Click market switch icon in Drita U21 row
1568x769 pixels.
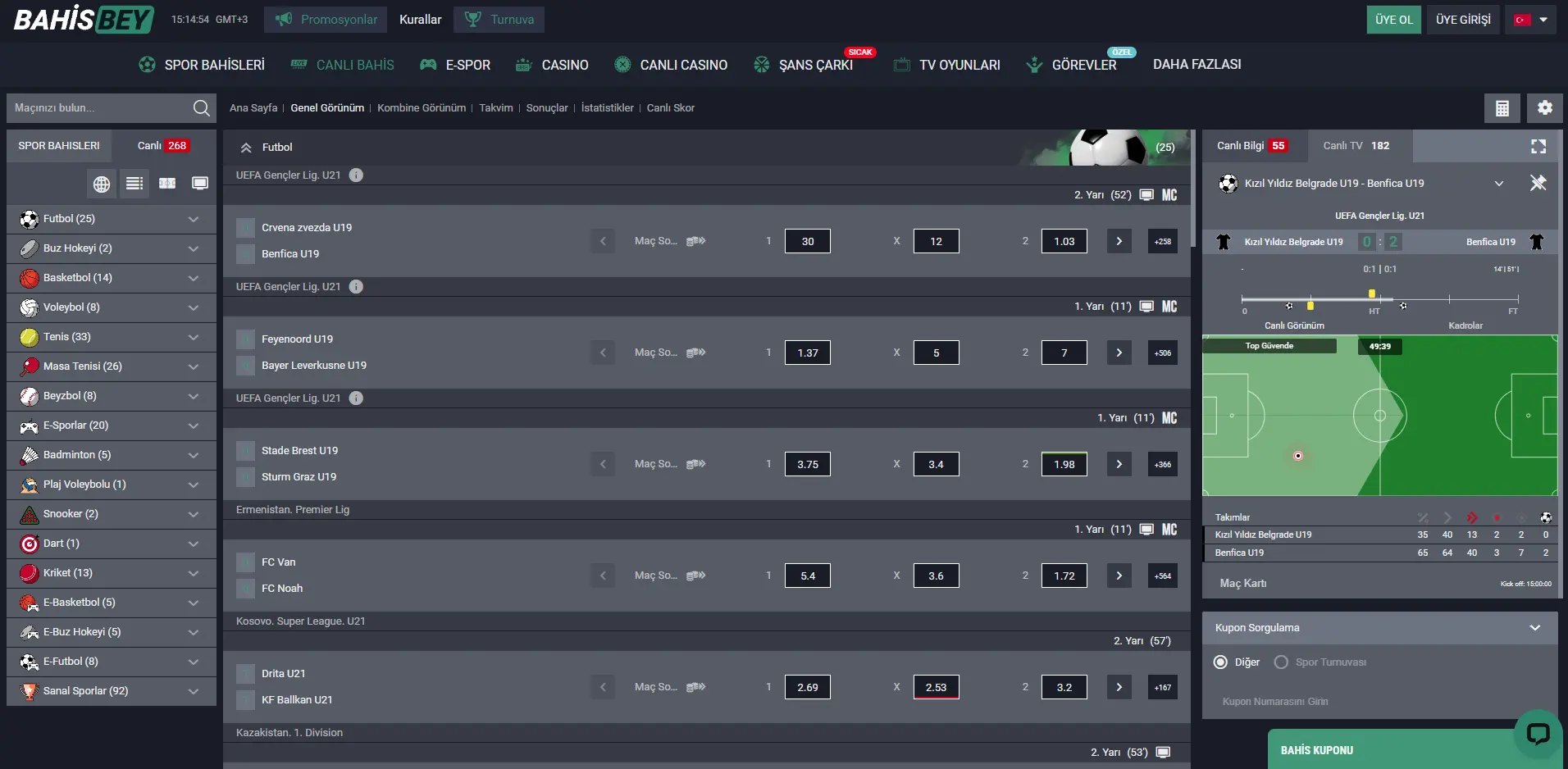point(696,687)
